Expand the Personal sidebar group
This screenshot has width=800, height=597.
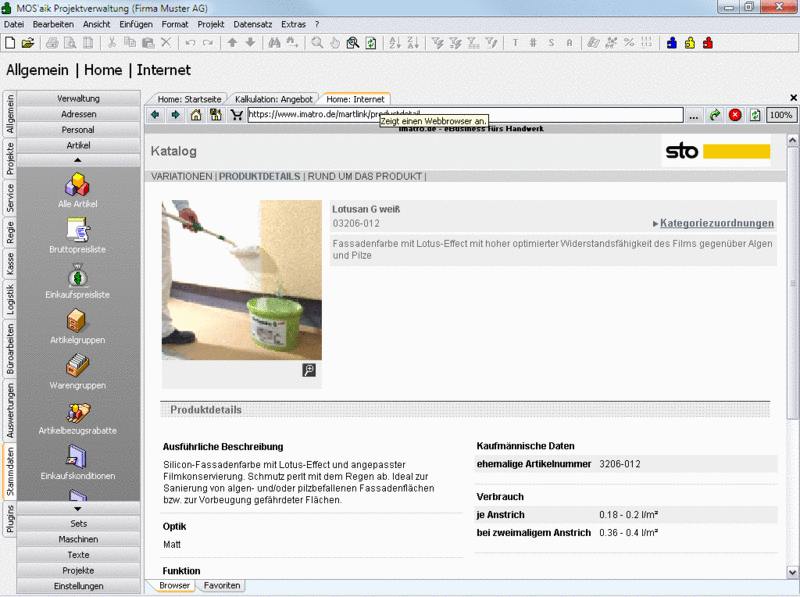[79, 130]
